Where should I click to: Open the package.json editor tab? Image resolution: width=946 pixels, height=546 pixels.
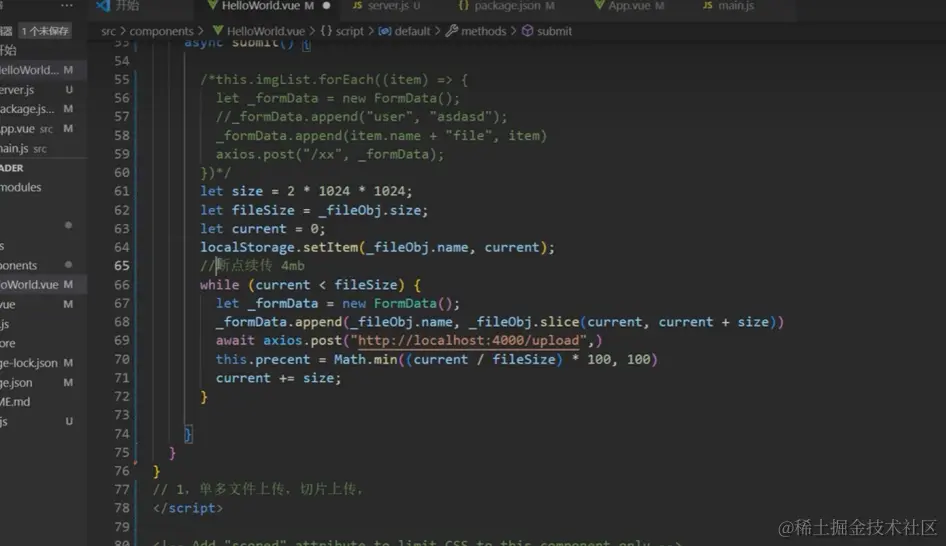click(x=506, y=6)
